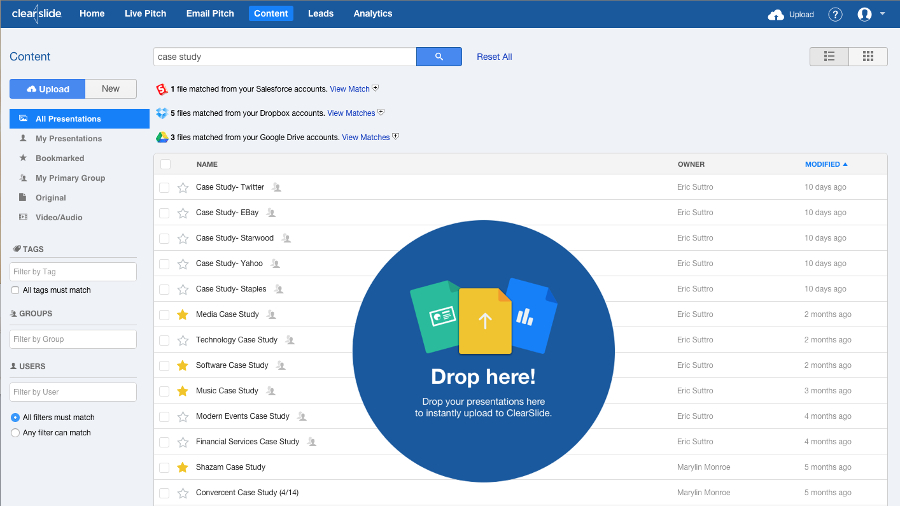
Task: Open the Email Pitch tab
Action: click(210, 14)
